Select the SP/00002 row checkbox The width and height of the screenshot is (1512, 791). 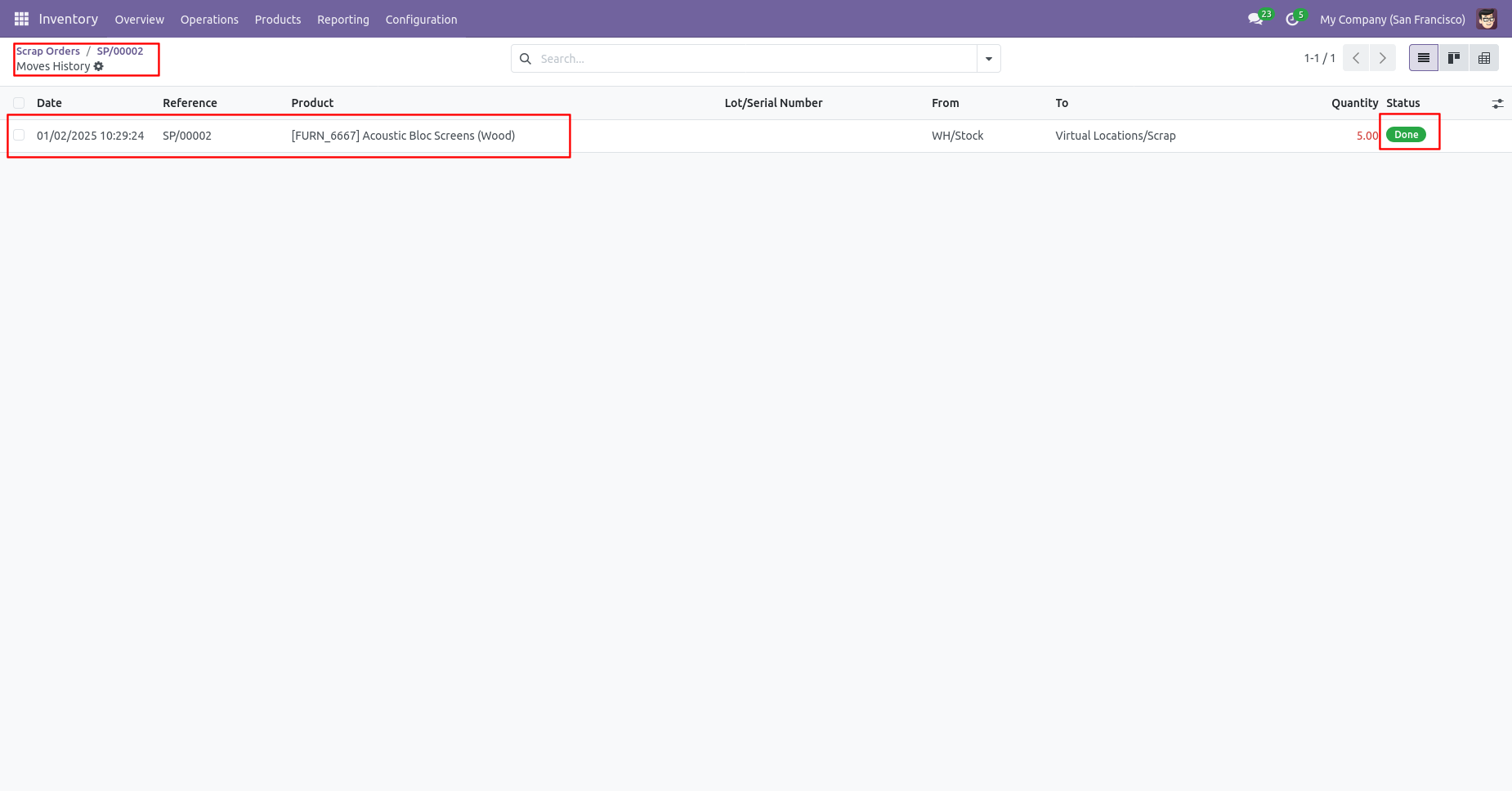19,135
